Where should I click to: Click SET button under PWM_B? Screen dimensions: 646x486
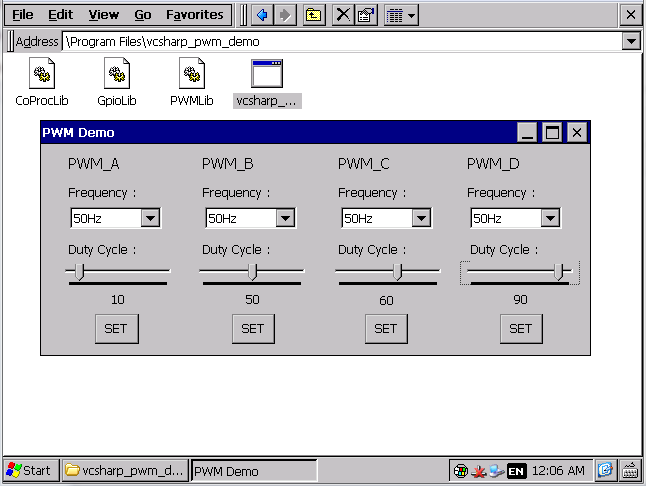[x=253, y=329]
